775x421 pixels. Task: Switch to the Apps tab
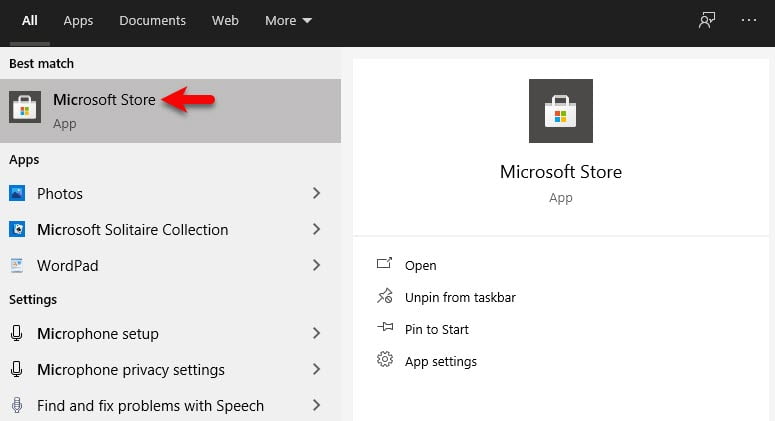[x=78, y=21]
